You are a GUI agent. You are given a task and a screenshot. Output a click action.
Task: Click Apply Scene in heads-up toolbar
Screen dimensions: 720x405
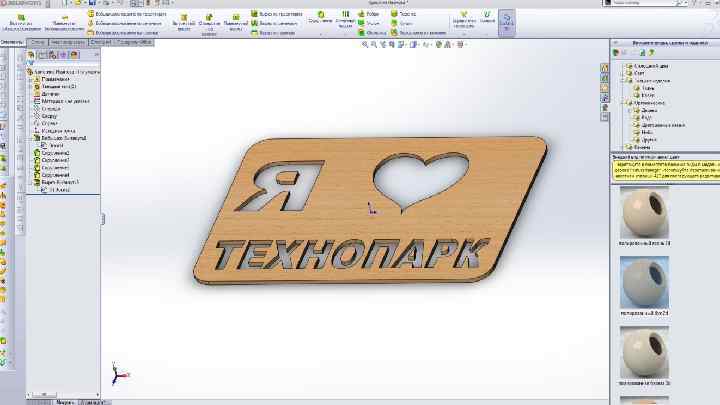(448, 45)
